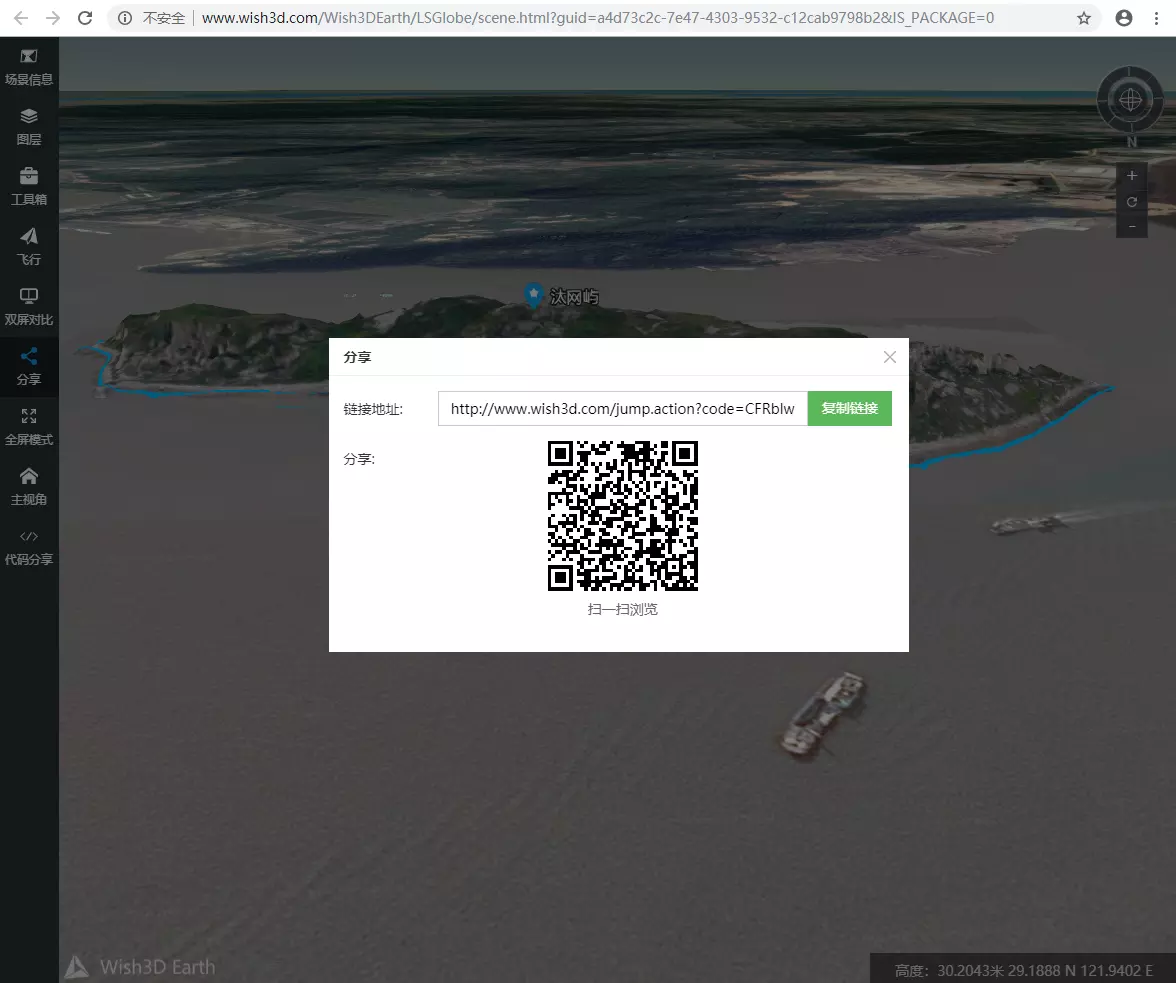Screen dimensions: 1176x983
Task: Select the 分享 share sidebar item
Action: click(28, 367)
